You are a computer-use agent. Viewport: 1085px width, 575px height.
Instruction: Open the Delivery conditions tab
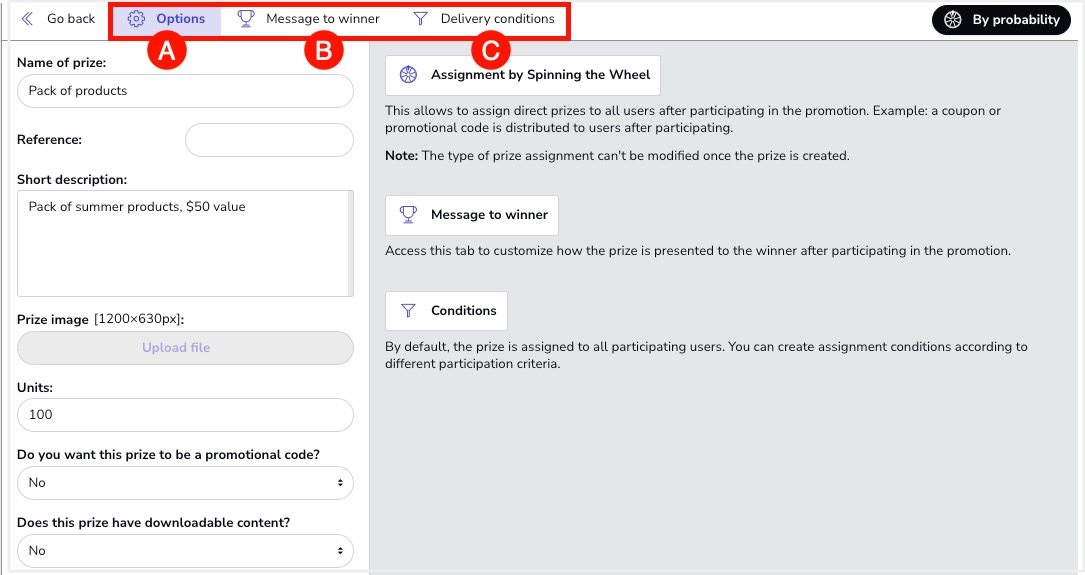[x=497, y=19]
